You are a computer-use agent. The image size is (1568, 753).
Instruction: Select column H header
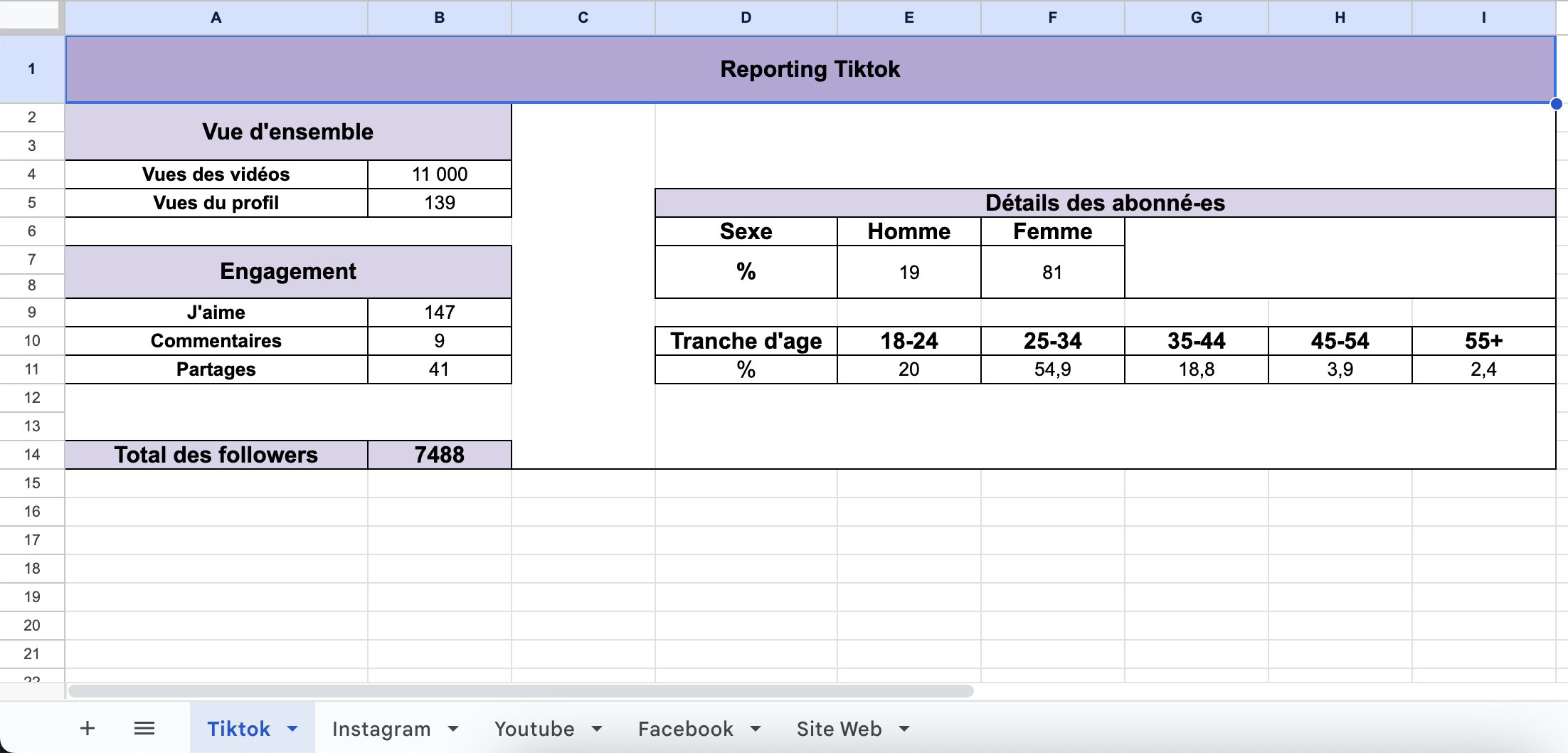click(x=1340, y=18)
